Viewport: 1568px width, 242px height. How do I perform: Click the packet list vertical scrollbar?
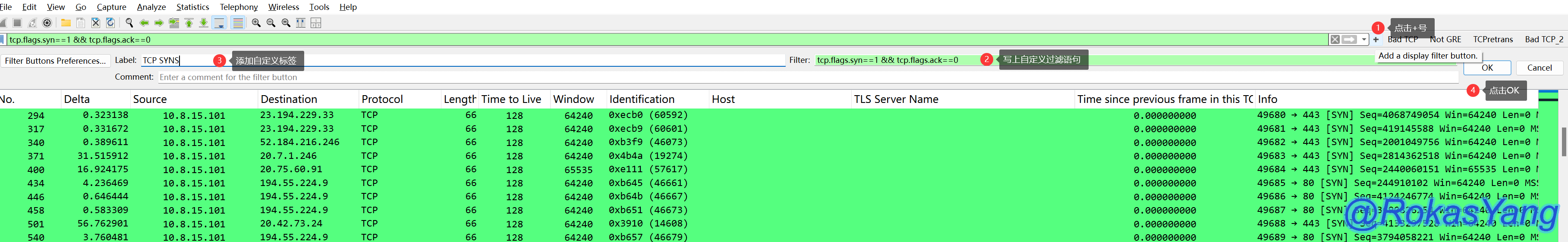tap(1563, 141)
